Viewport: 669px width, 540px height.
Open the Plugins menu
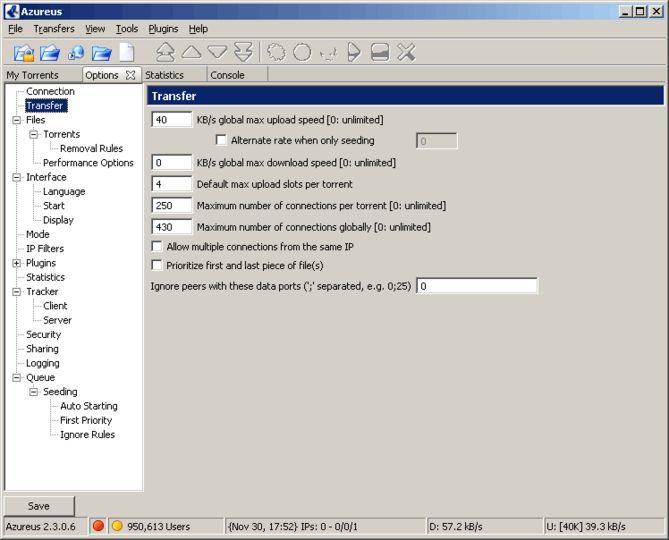pyautogui.click(x=163, y=29)
